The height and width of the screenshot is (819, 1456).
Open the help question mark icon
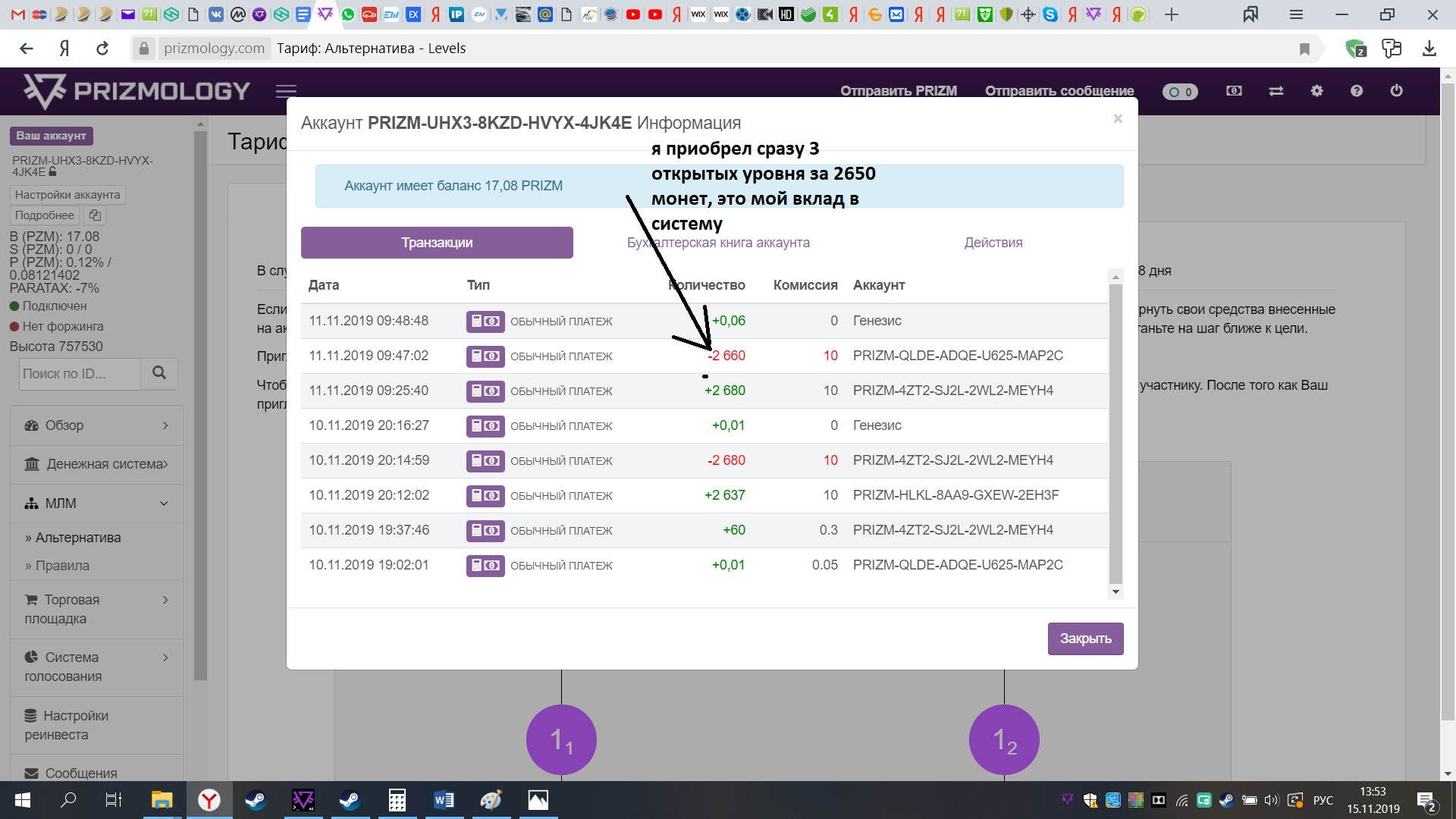pyautogui.click(x=1357, y=90)
